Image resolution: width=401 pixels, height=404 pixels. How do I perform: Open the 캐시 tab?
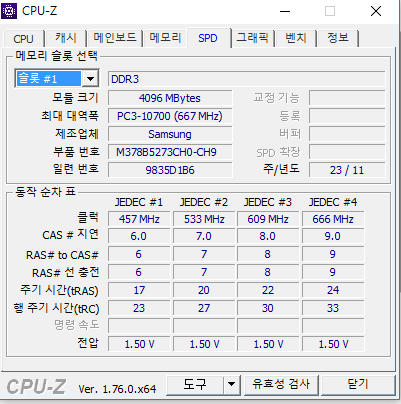[66, 38]
